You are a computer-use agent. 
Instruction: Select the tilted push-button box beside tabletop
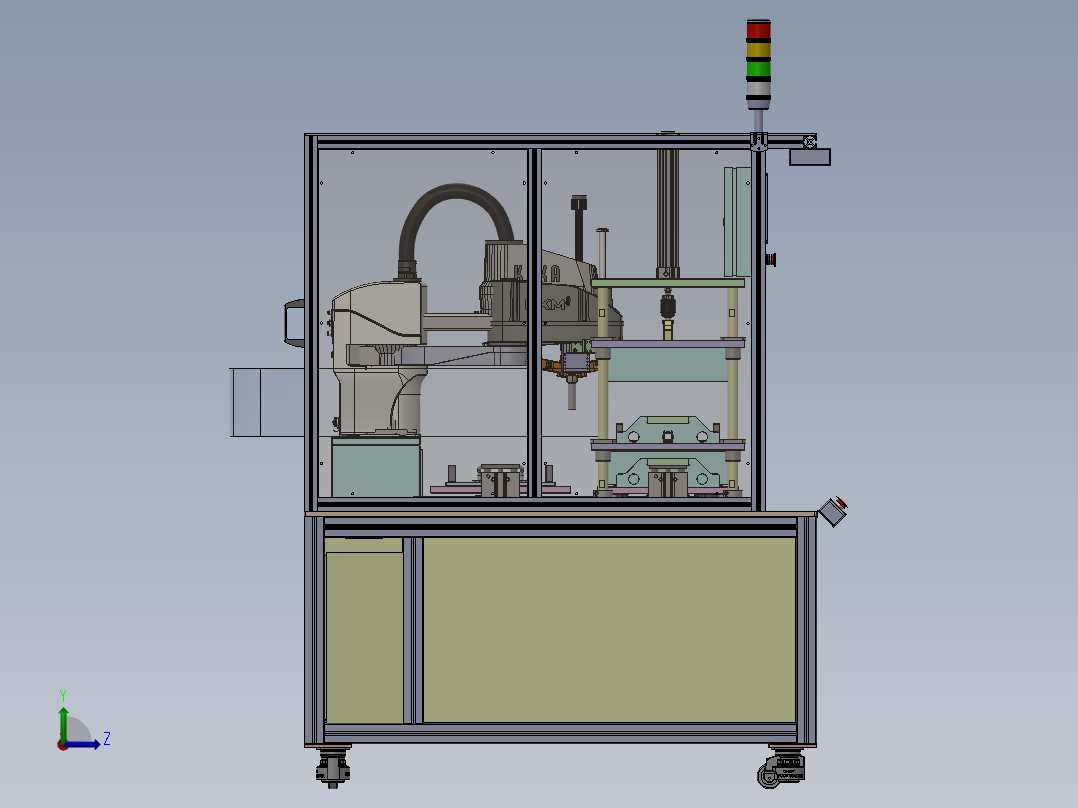833,511
